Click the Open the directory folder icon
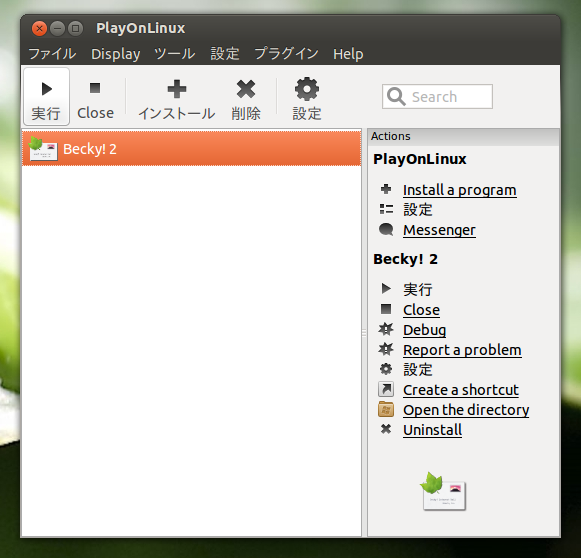581x558 pixels. tap(386, 409)
